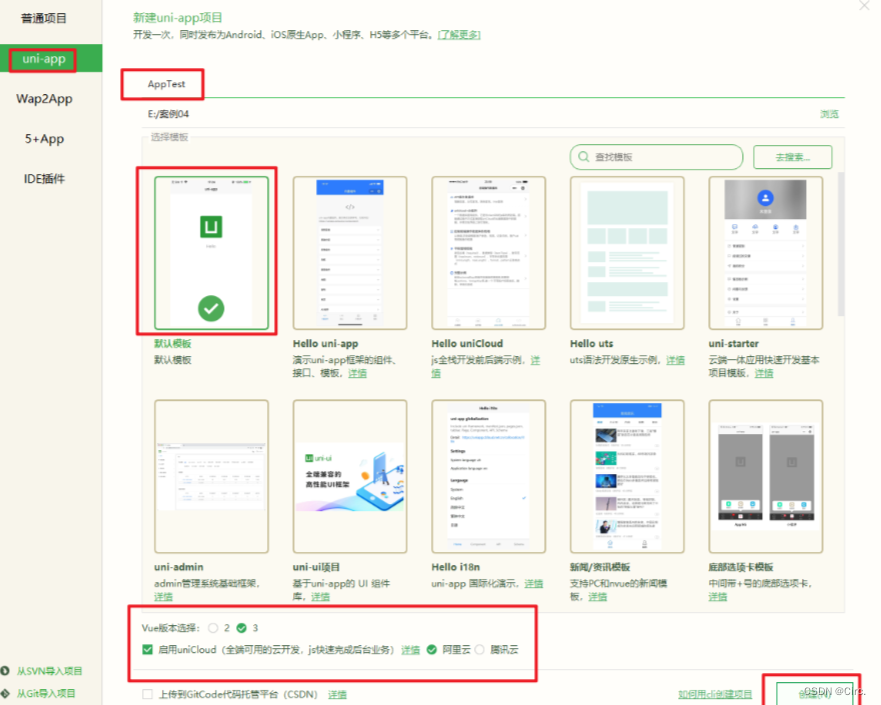The width and height of the screenshot is (881, 705).
Task: Open 如何用cli创建项目 link
Action: [715, 695]
